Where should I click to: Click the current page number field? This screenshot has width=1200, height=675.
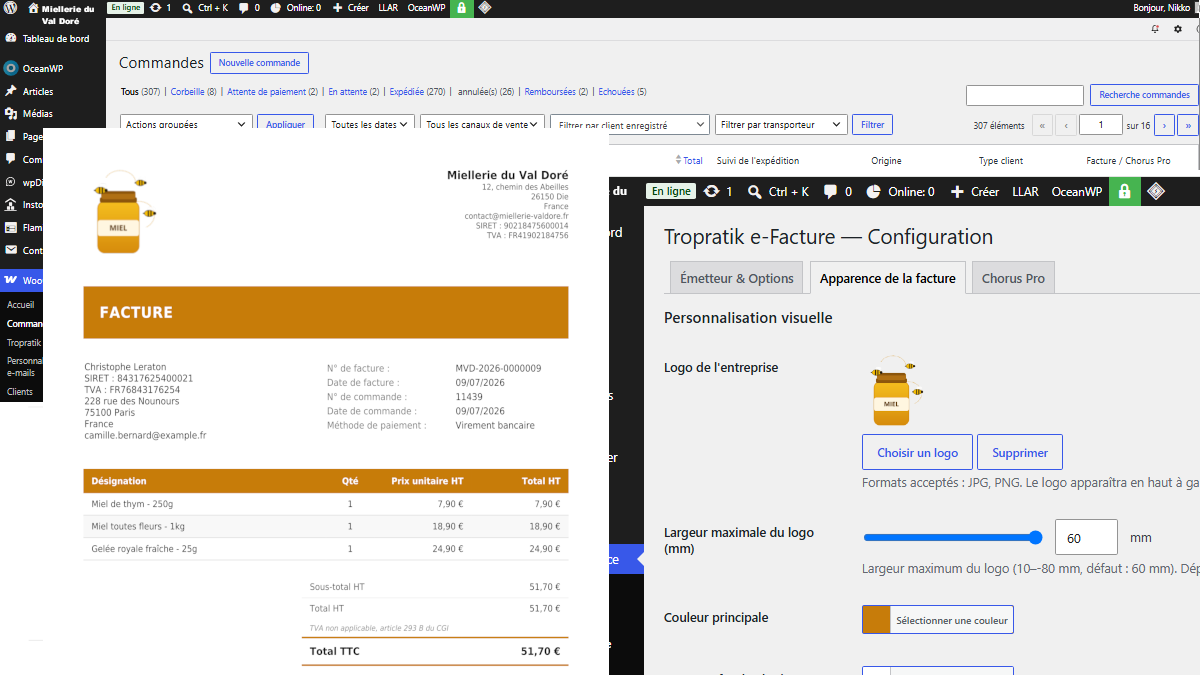click(x=1101, y=125)
